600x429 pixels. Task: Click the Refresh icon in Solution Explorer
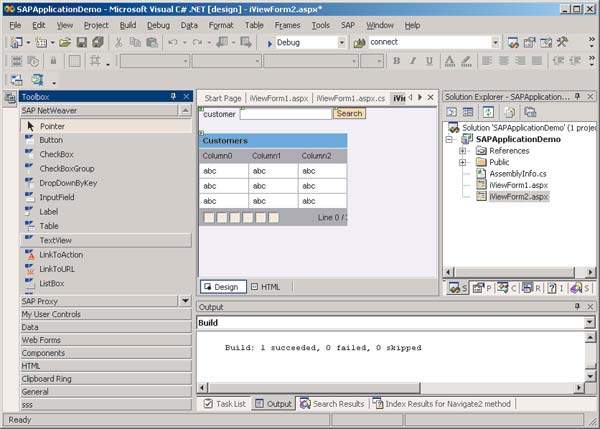click(x=488, y=112)
